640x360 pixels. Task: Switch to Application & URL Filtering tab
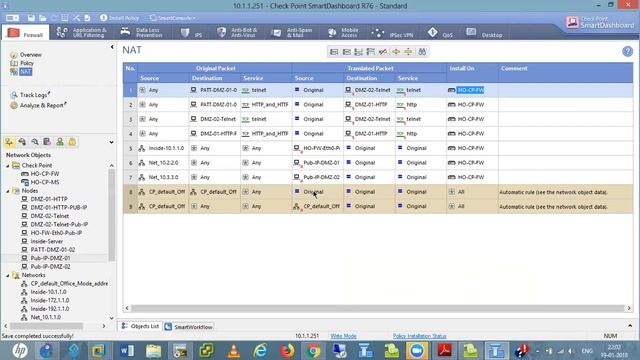click(x=81, y=33)
